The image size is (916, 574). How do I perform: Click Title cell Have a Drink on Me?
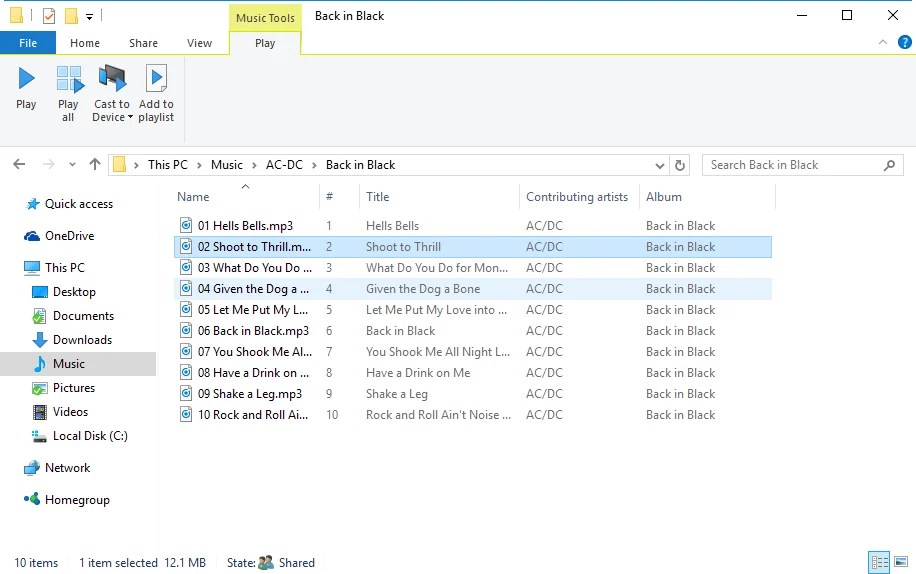(418, 373)
